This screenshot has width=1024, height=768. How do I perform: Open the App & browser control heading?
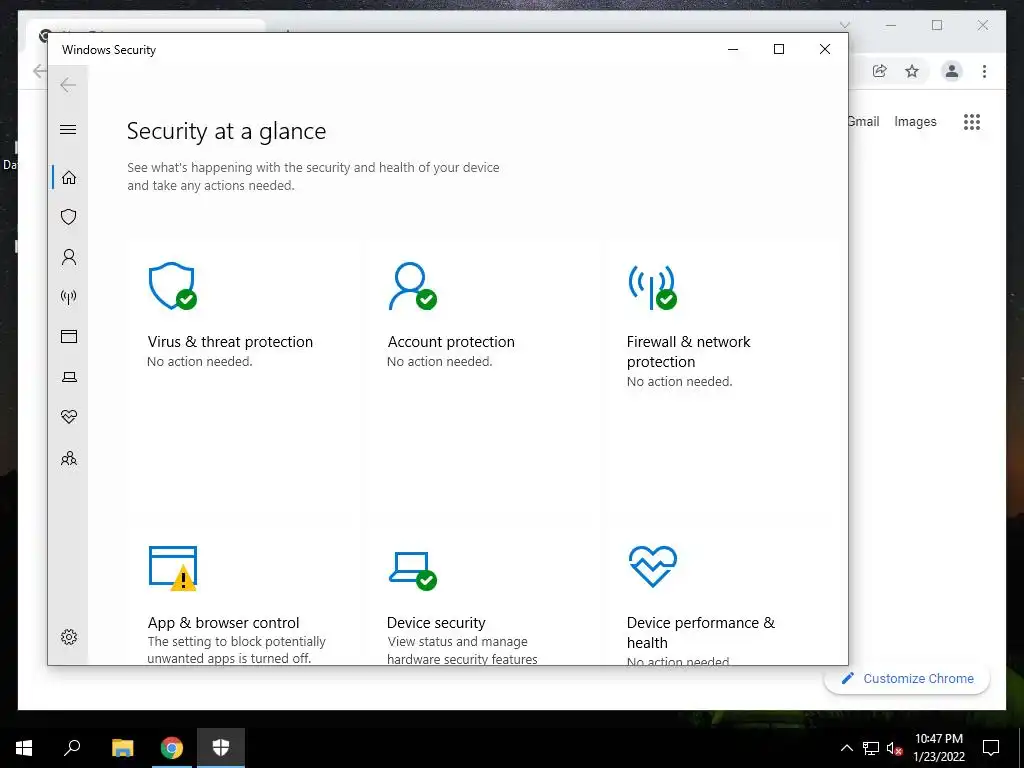tap(223, 622)
